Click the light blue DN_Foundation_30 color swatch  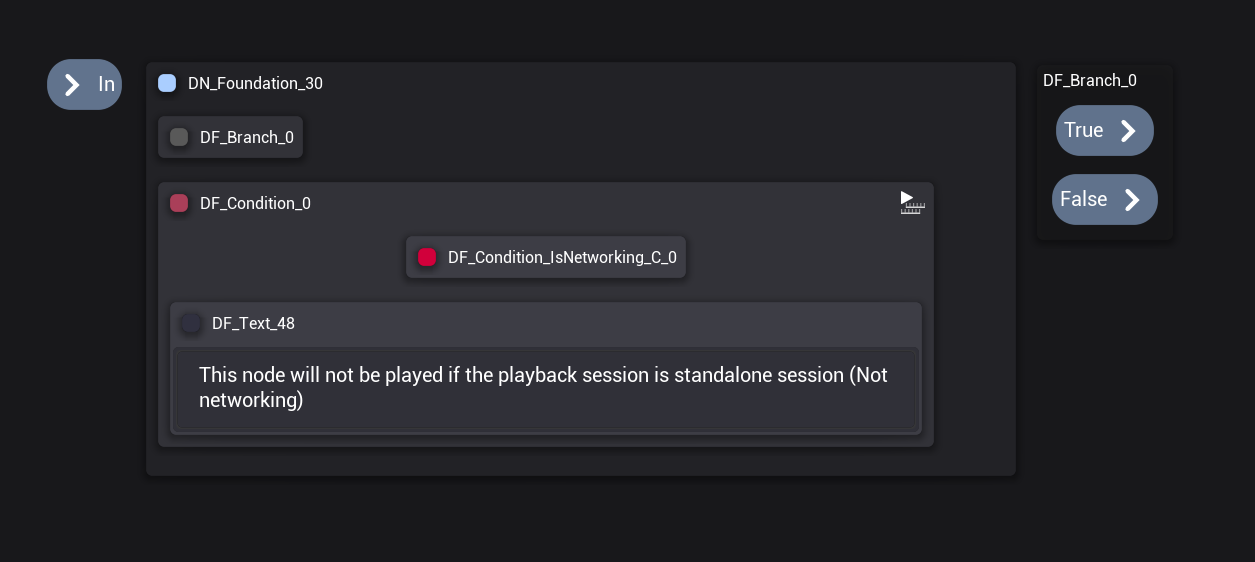pyautogui.click(x=167, y=83)
